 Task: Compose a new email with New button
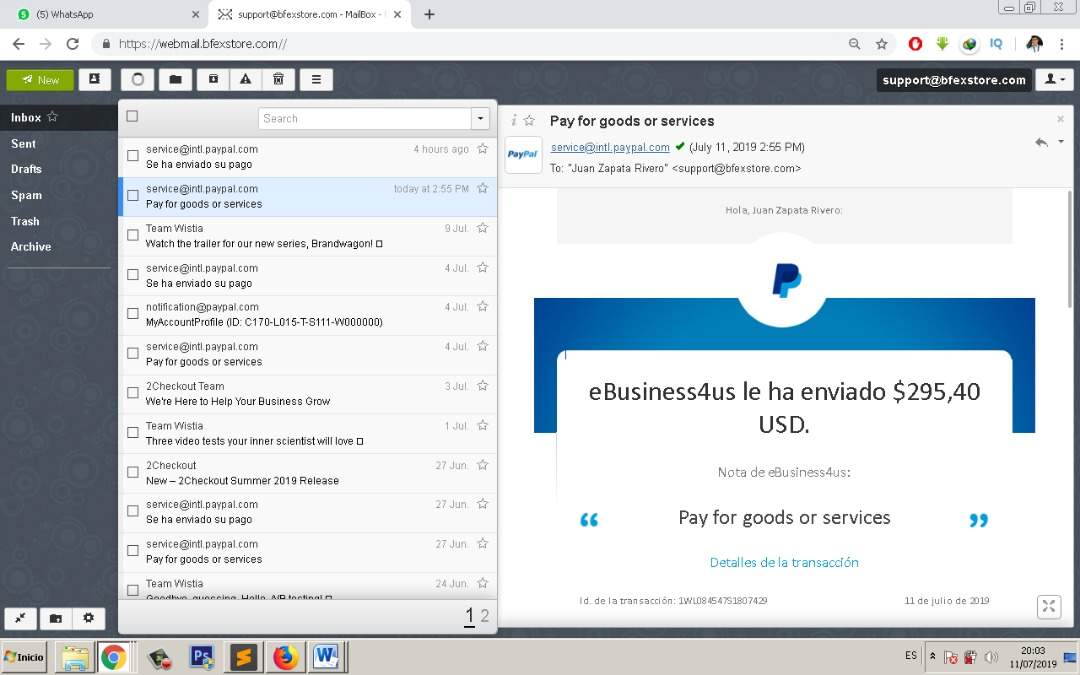click(40, 80)
